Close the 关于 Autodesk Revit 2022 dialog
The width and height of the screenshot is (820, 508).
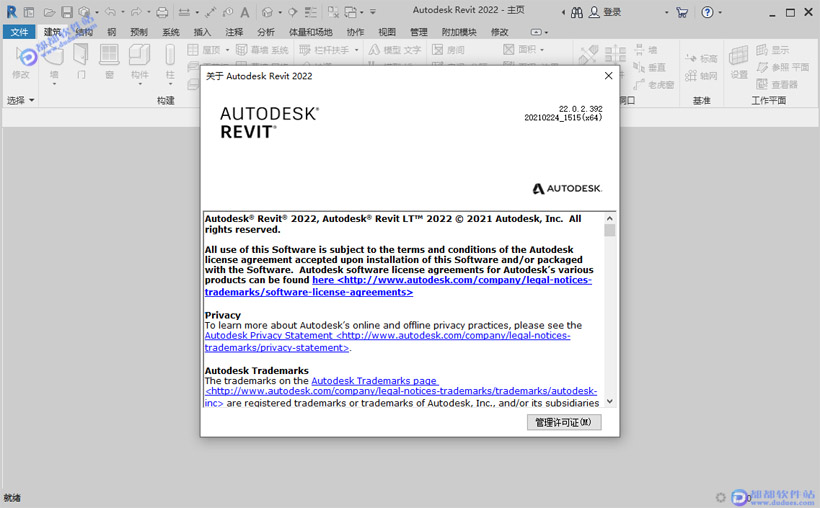(608, 76)
